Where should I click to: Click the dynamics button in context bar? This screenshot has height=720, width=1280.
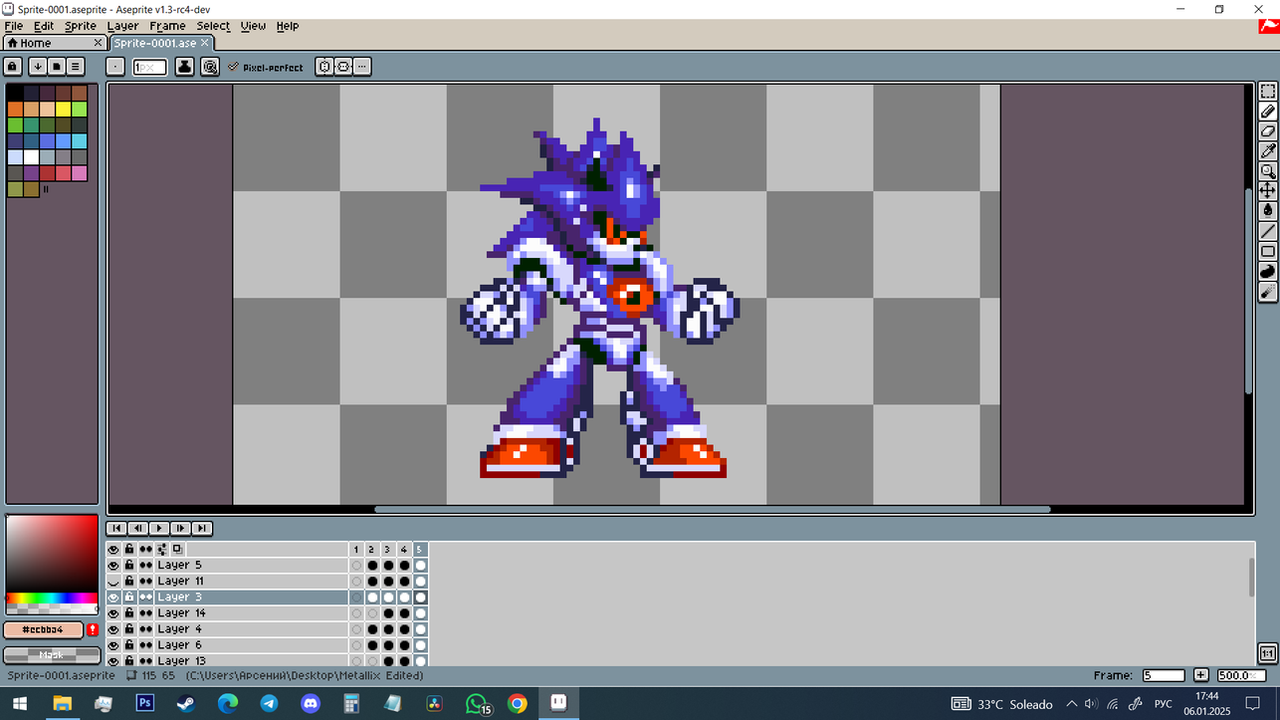[210, 66]
